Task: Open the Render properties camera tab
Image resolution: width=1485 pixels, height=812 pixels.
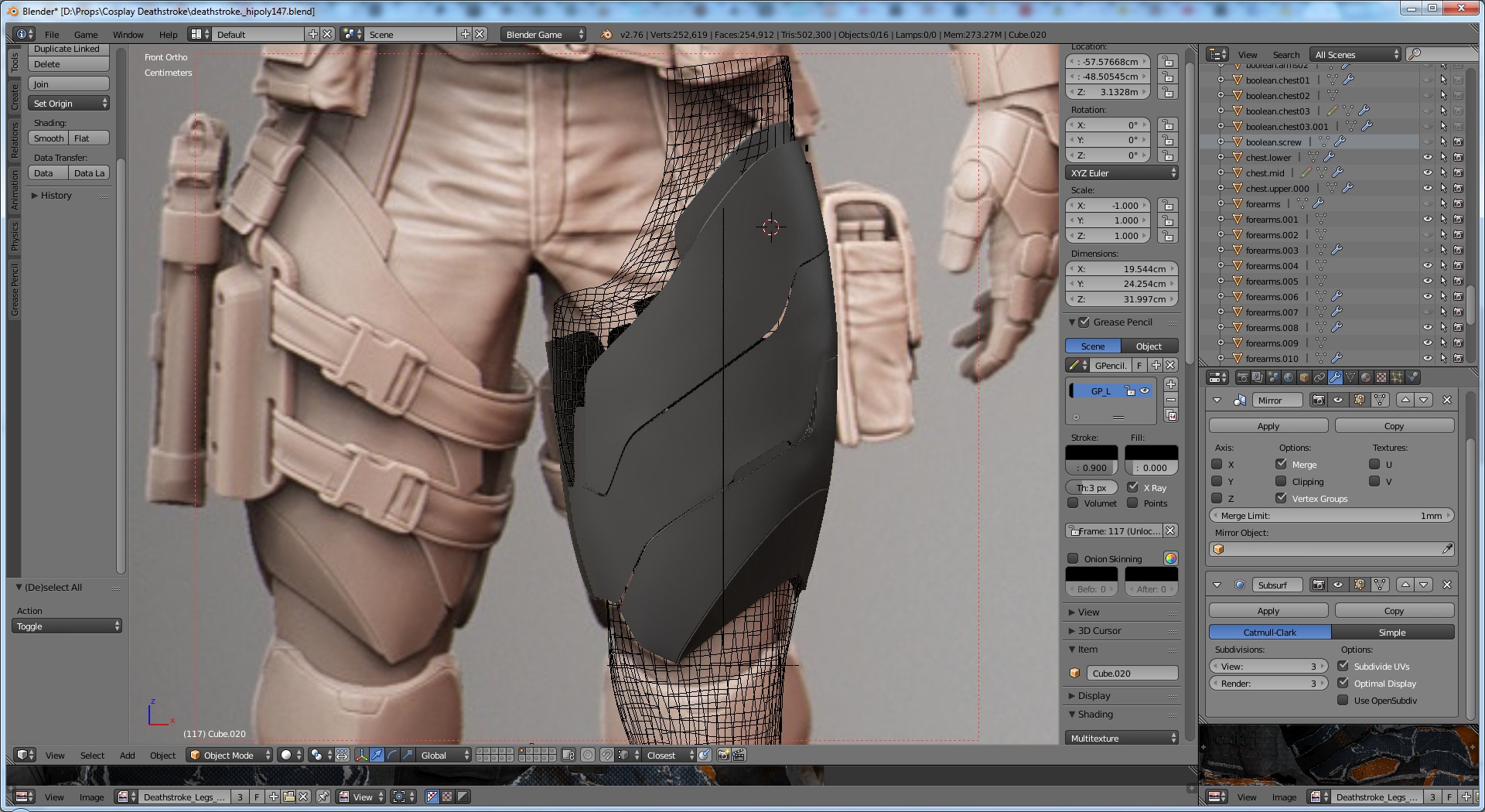Action: (1243, 377)
